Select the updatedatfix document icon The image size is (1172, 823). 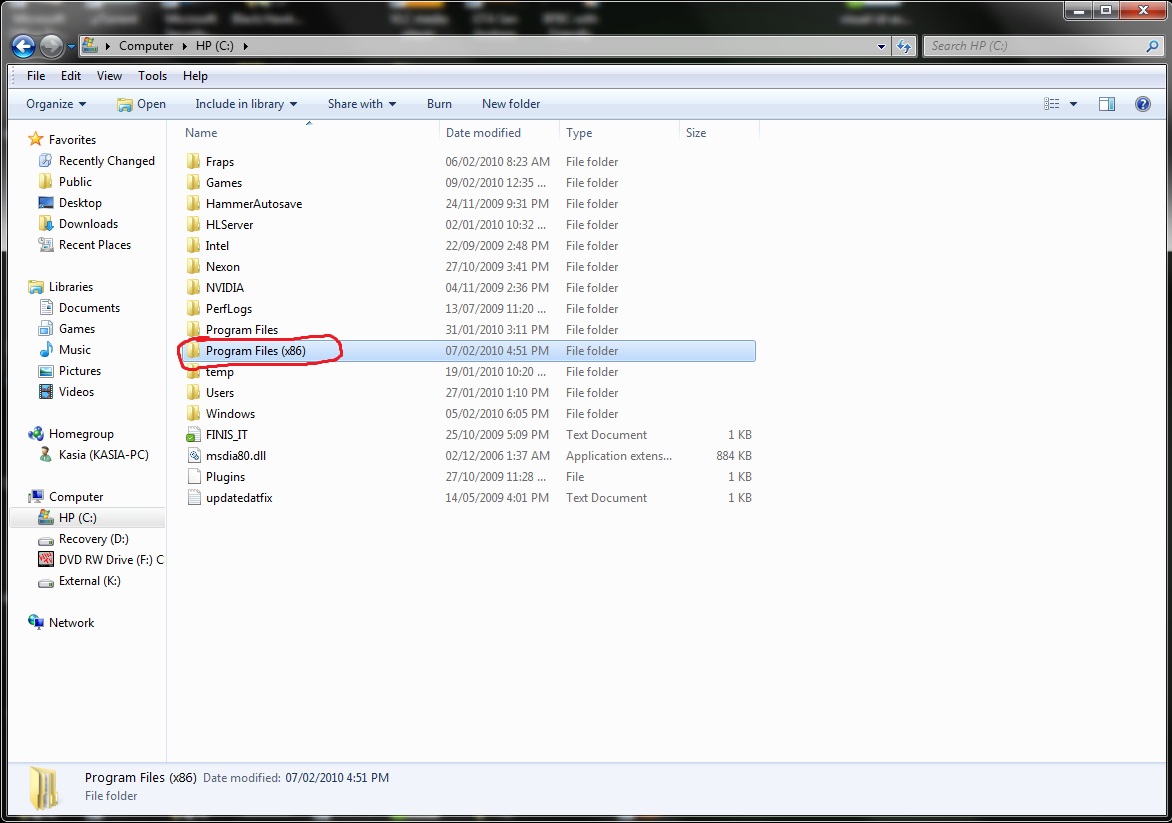pos(194,498)
